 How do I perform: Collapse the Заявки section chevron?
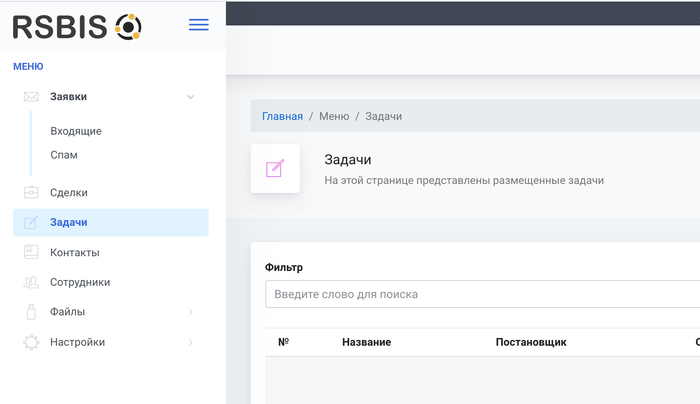[190, 97]
